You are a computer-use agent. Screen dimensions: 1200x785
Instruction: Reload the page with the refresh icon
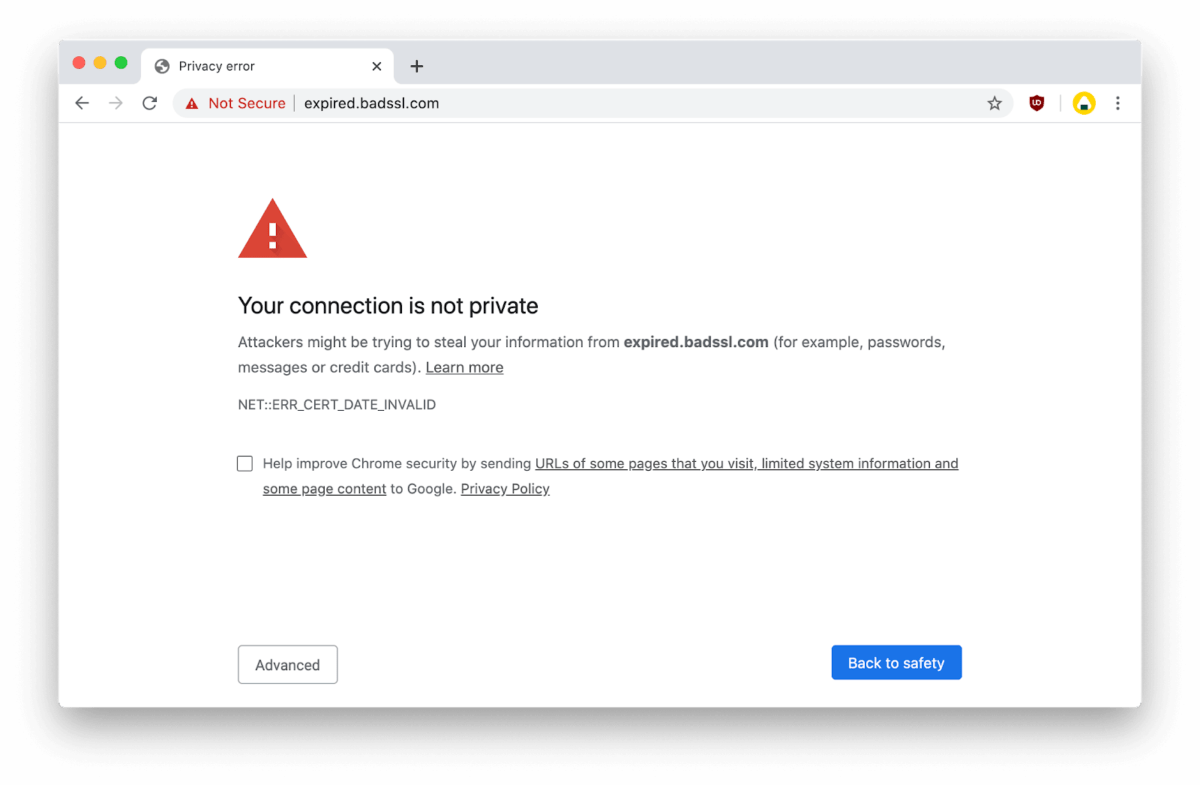[x=150, y=103]
